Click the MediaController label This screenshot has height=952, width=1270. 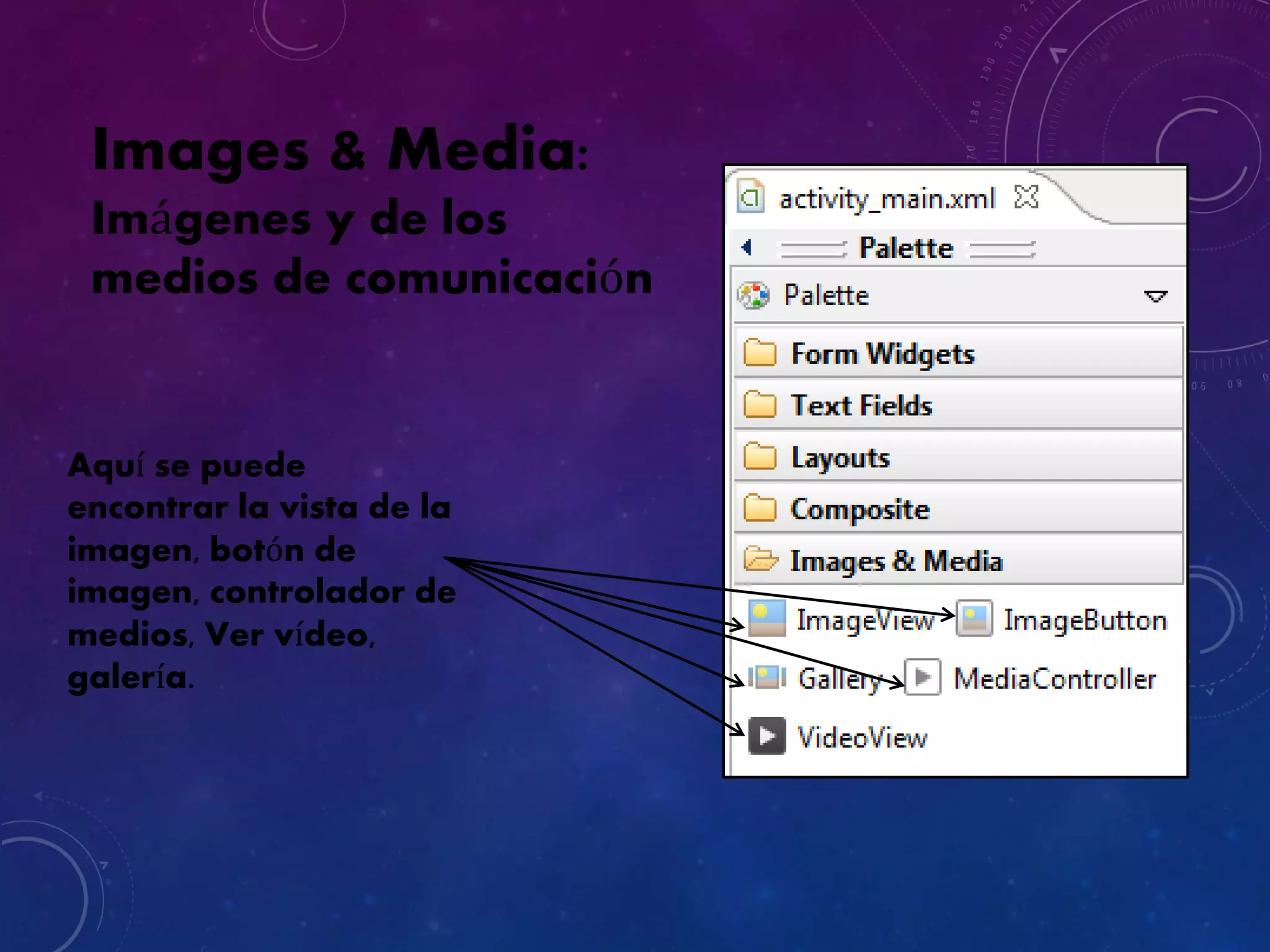(1055, 679)
